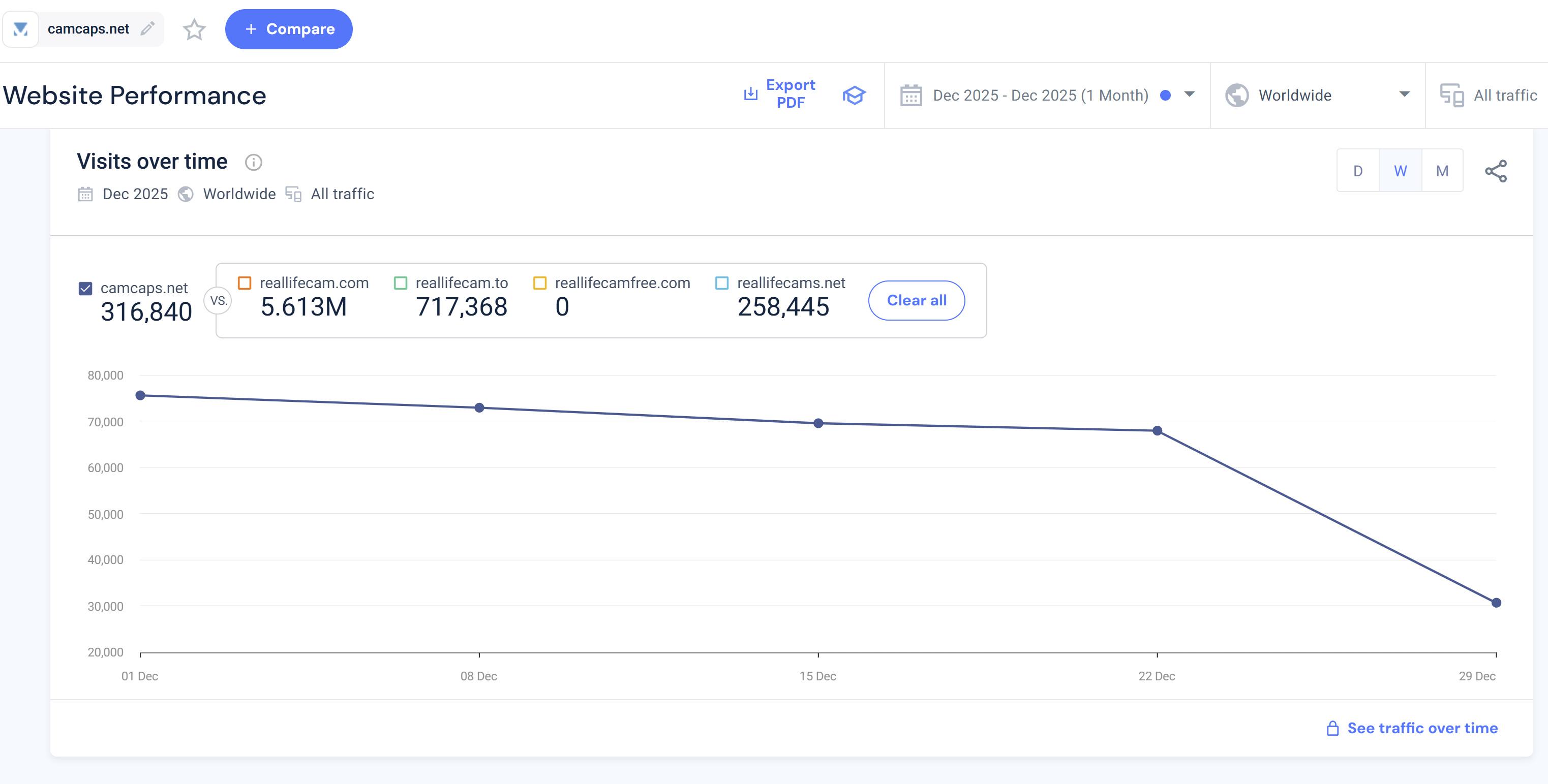Star camcaps.net as a favorite
The image size is (1548, 784).
click(x=194, y=29)
